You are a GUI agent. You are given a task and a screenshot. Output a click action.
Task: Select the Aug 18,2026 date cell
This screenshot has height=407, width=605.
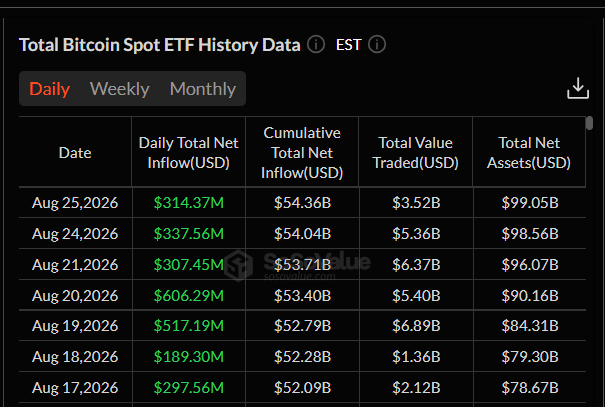(75, 356)
